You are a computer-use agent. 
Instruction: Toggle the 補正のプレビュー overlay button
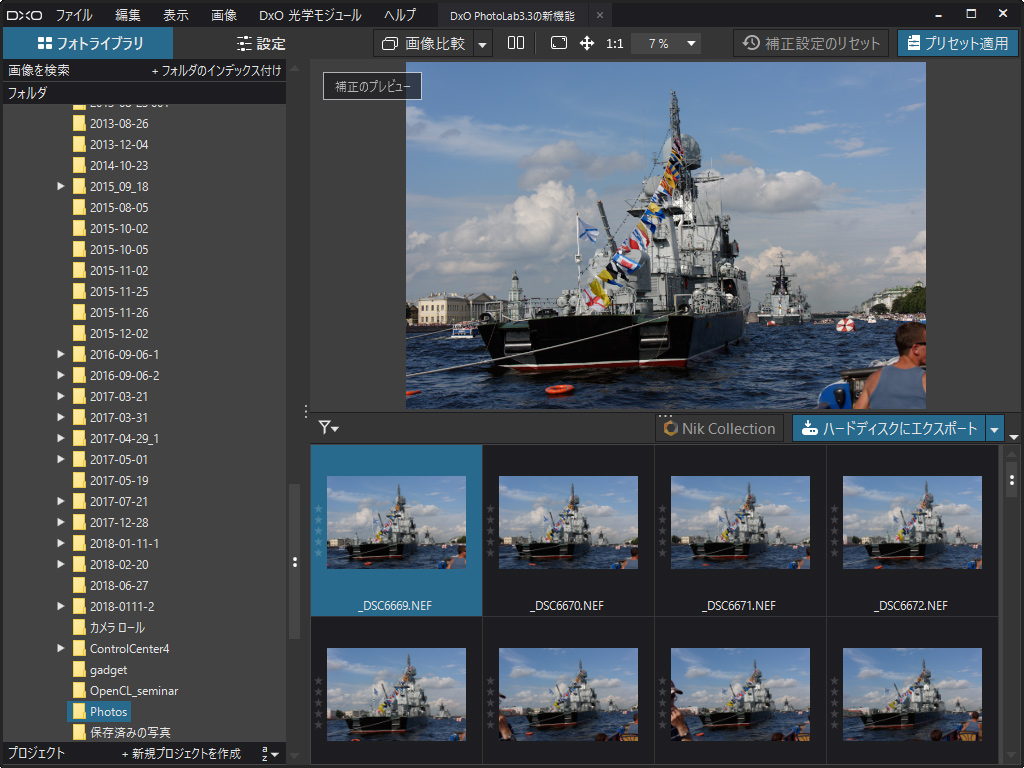[x=372, y=86]
